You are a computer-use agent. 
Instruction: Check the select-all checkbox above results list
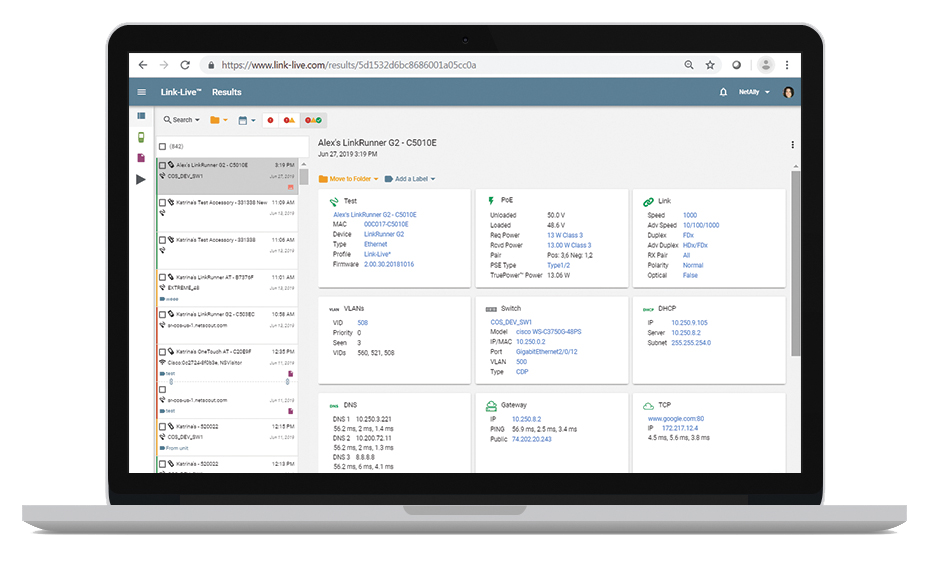163,146
